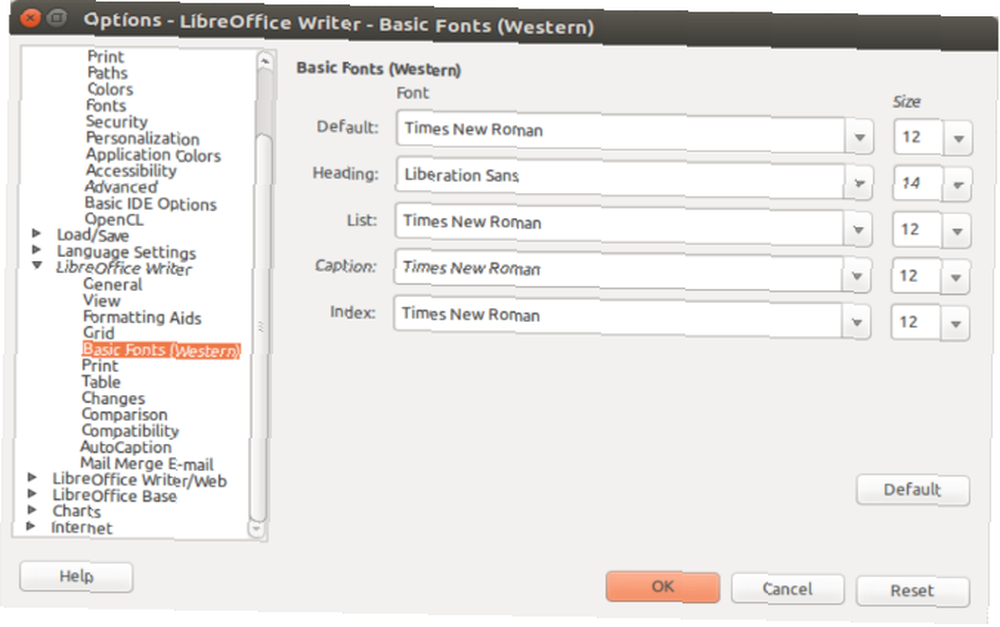1000x627 pixels.
Task: Expand the LibreOffice Base node
Action: (x=33, y=493)
